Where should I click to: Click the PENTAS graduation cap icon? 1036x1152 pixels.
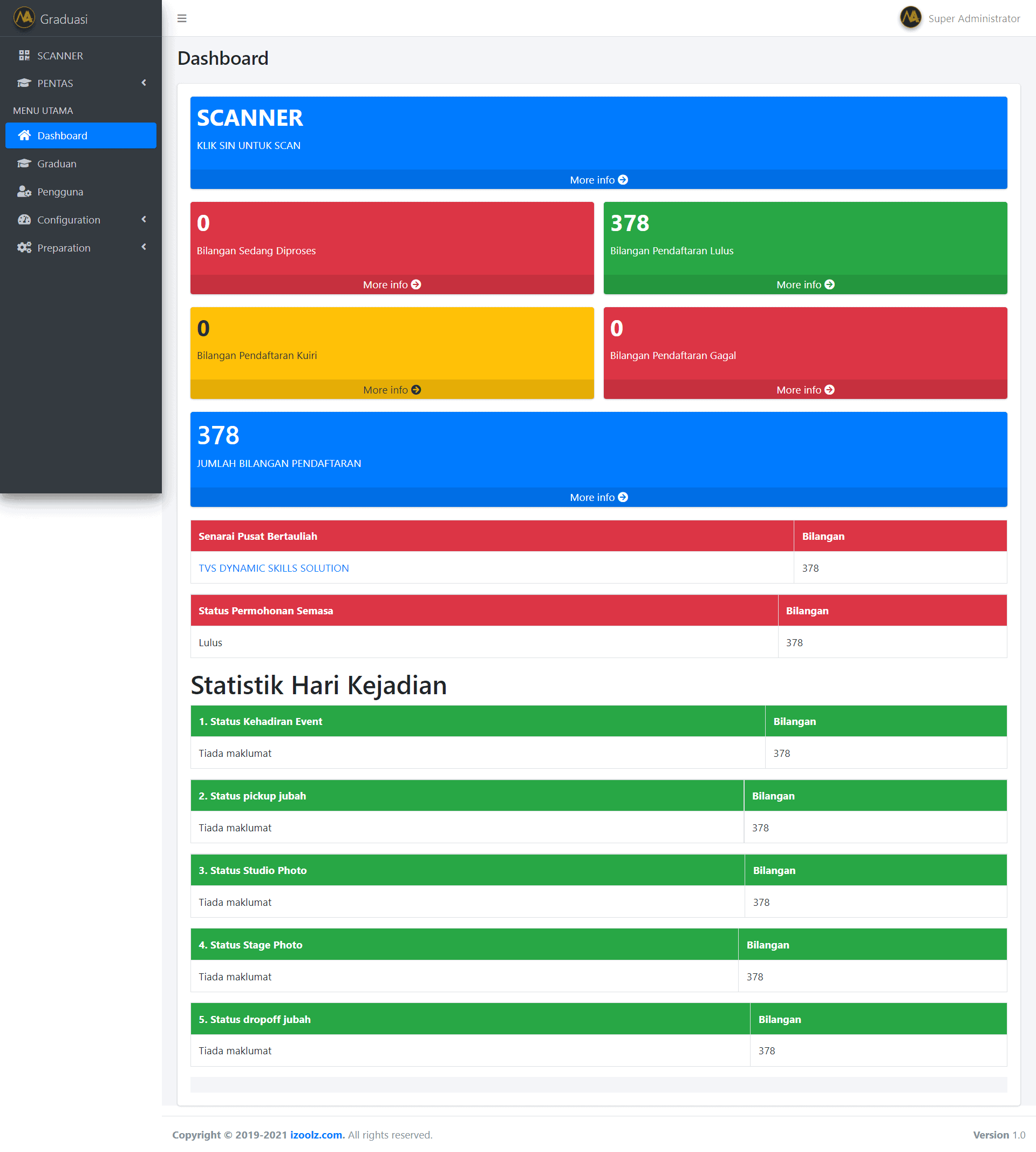pyautogui.click(x=24, y=83)
